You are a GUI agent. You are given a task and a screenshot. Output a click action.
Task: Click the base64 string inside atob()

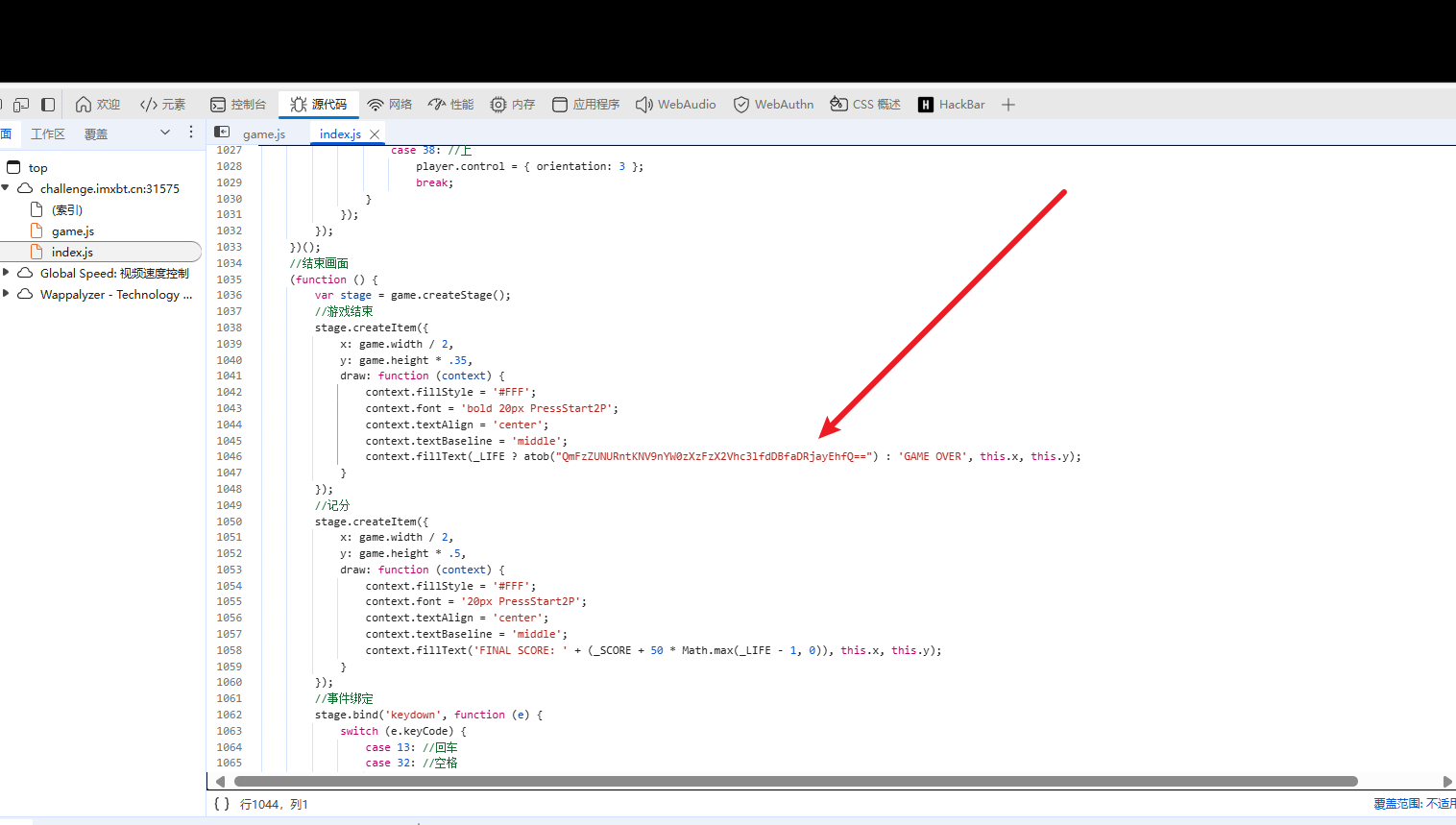(x=714, y=457)
